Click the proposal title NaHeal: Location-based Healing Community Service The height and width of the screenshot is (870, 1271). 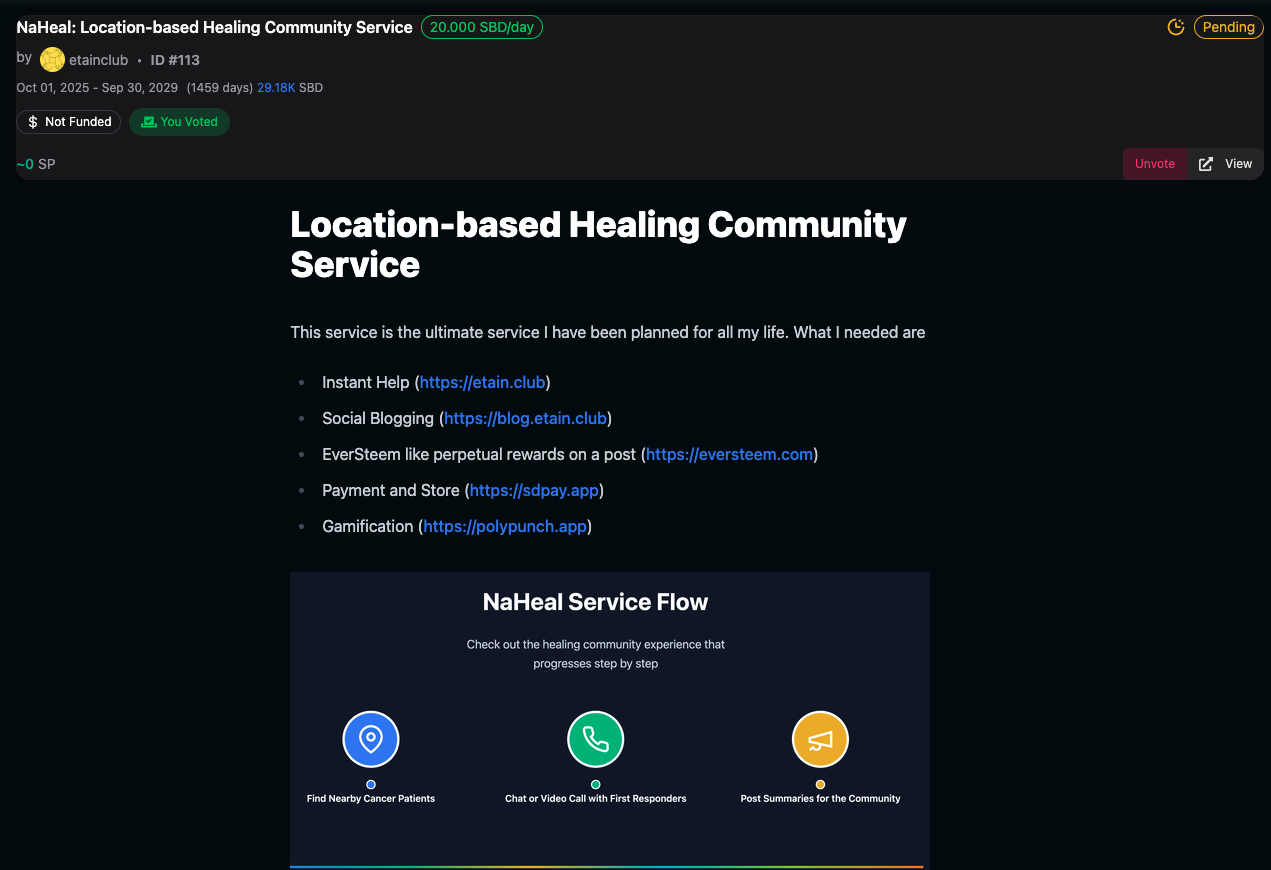click(214, 27)
